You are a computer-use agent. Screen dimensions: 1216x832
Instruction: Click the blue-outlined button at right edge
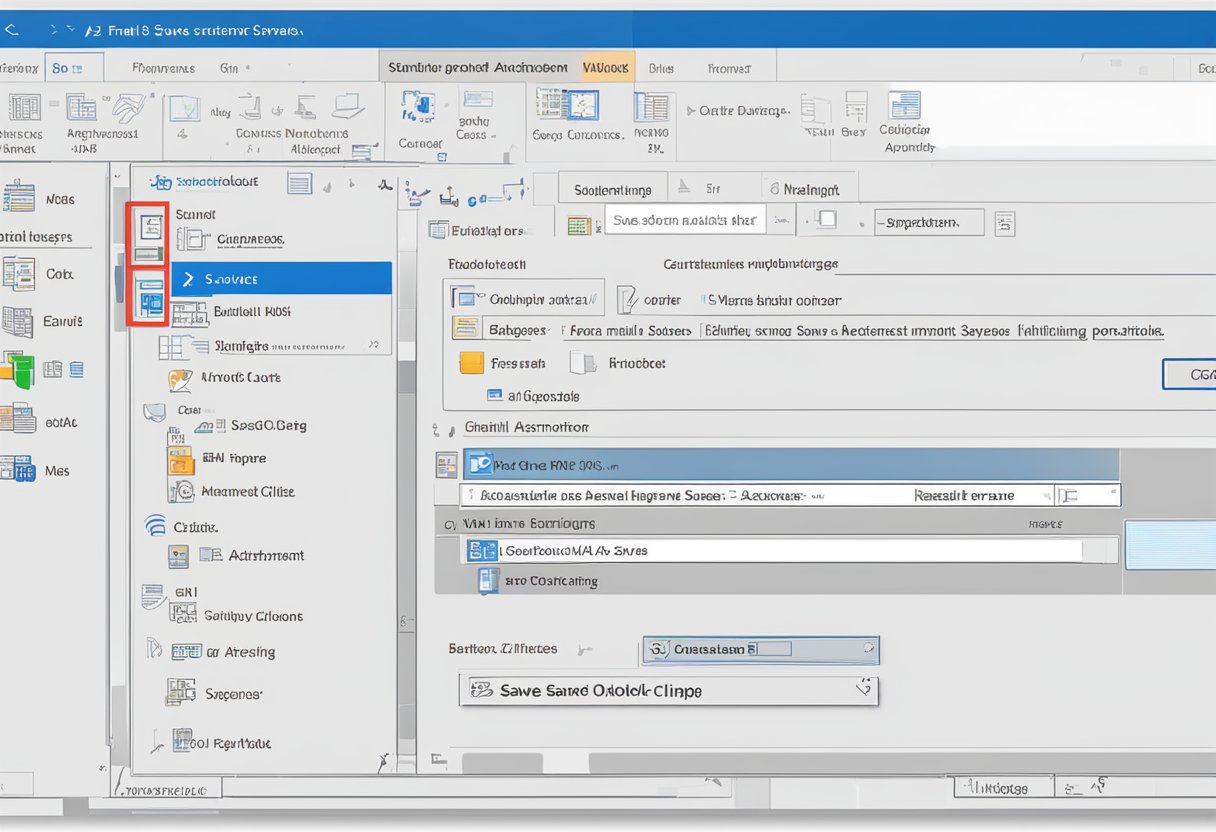(x=1190, y=374)
